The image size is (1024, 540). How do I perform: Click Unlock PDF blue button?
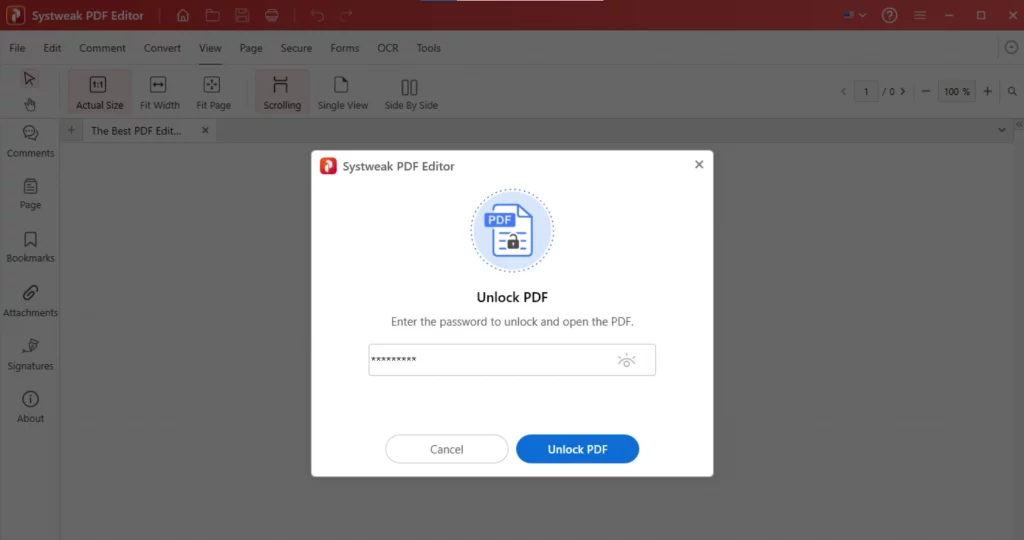577,449
